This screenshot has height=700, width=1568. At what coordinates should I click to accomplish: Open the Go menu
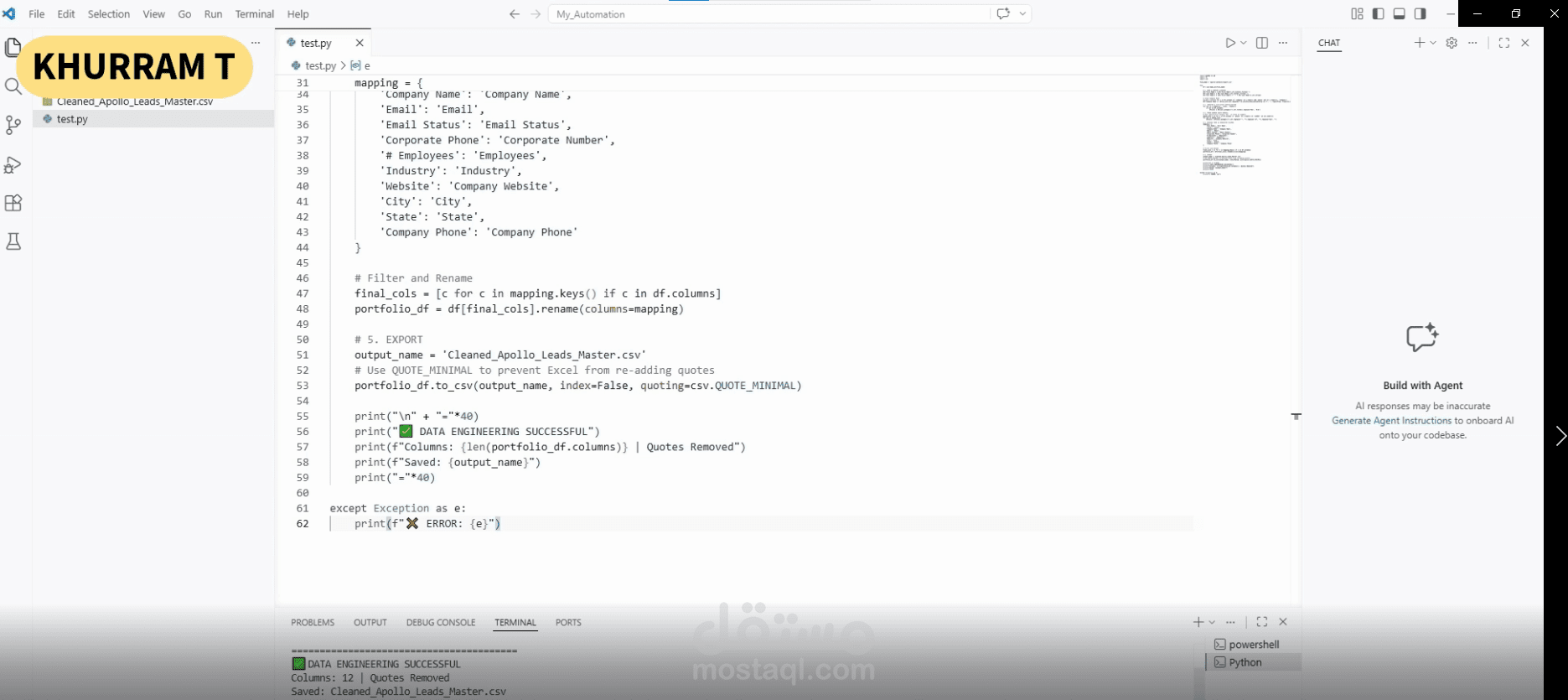pos(184,14)
